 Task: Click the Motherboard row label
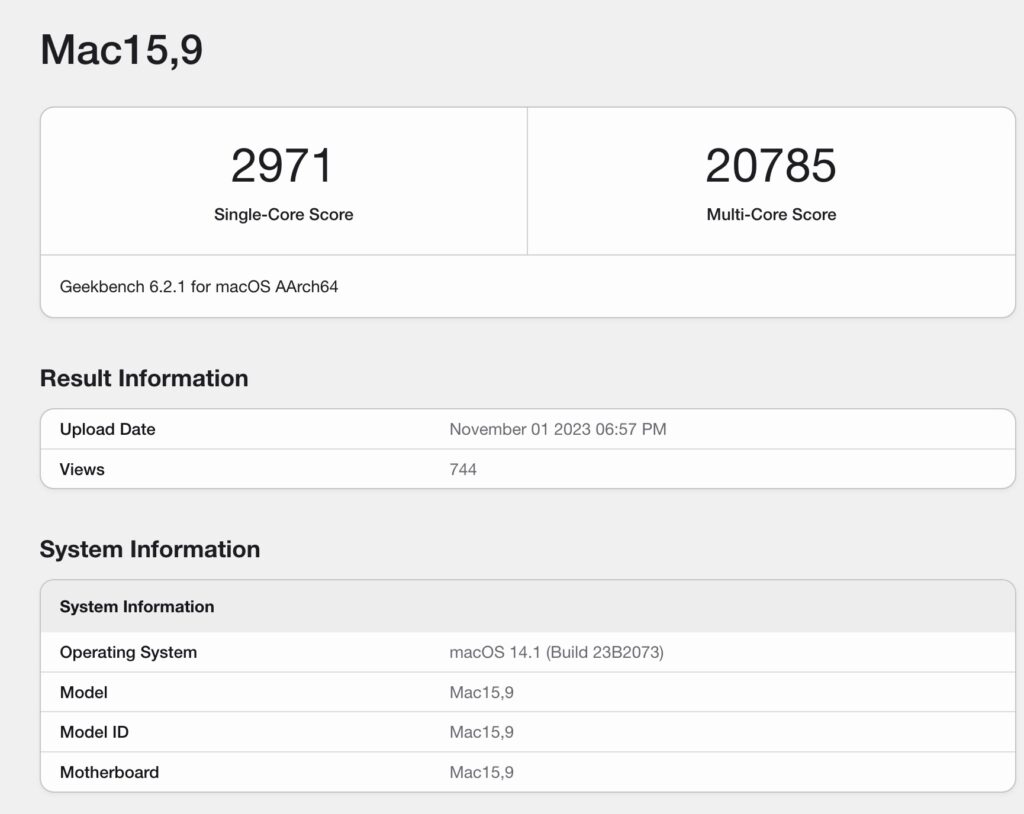point(108,772)
